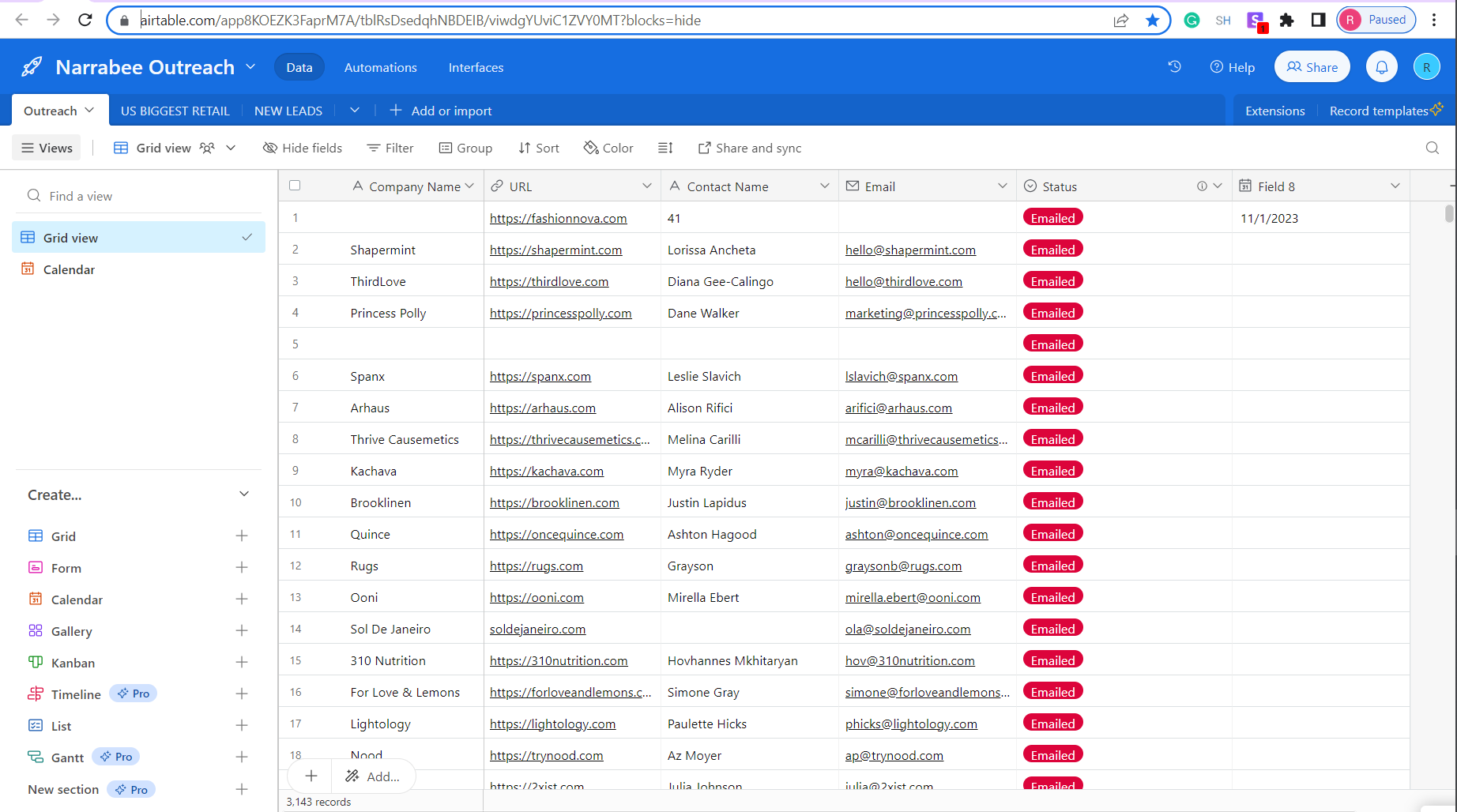
Task: Focus the Find a view search field
Action: point(138,196)
